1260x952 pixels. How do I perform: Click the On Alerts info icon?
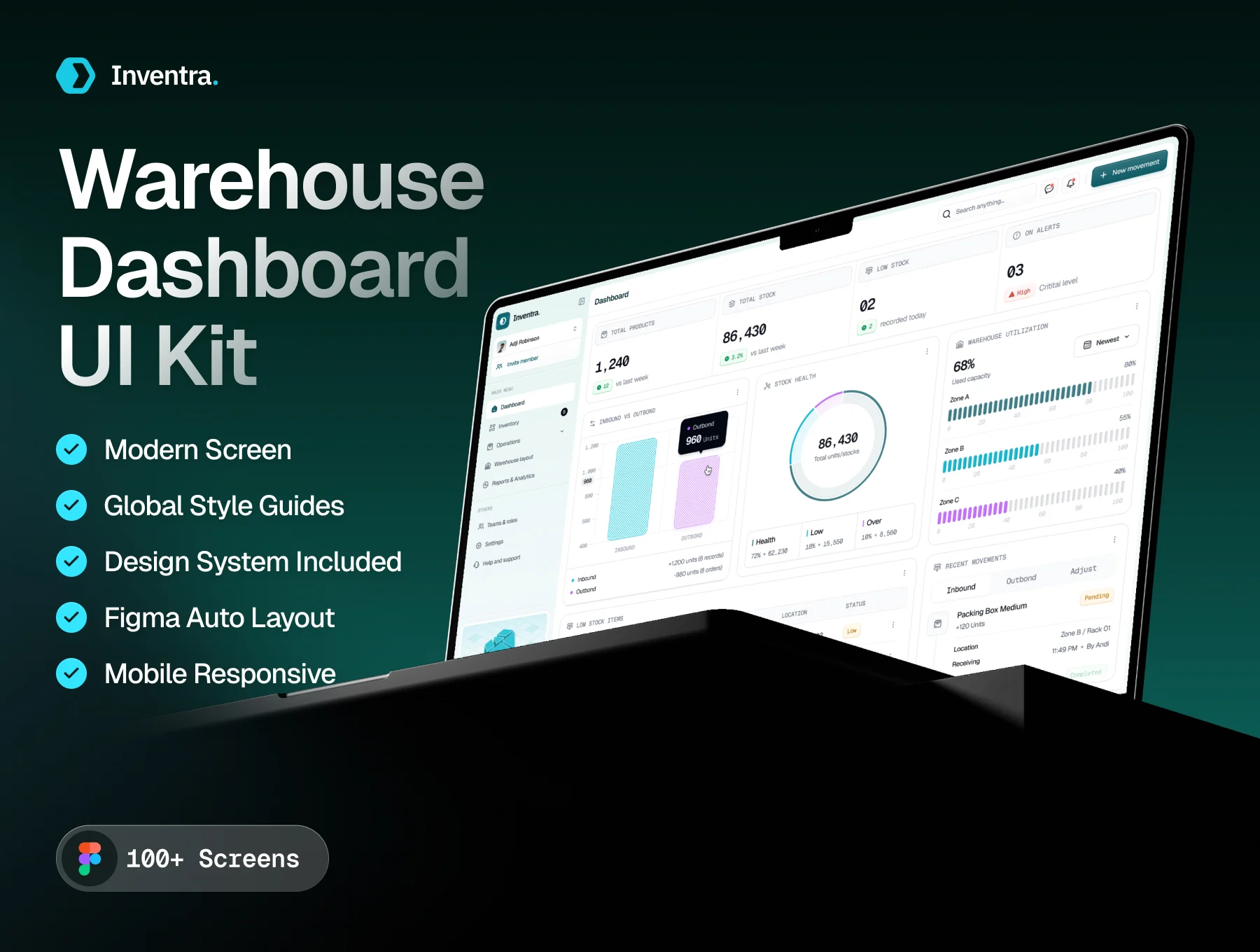point(1016,235)
